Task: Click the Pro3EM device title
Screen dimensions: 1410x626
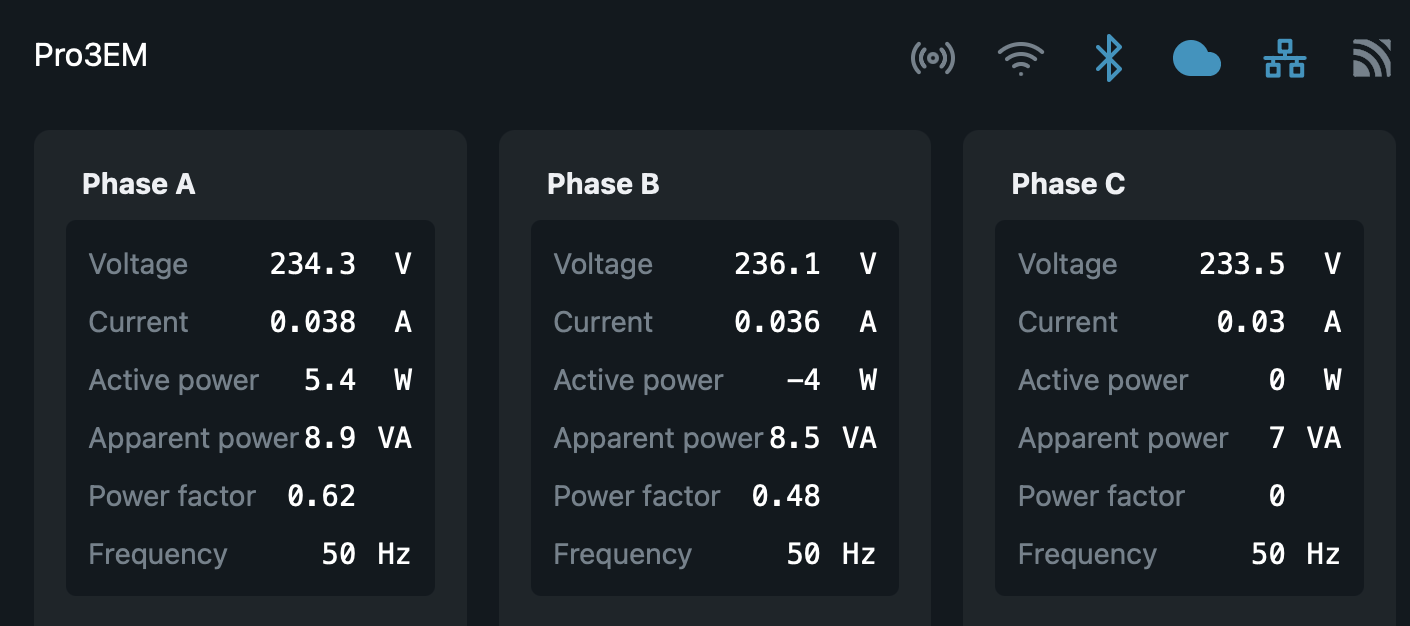Action: [x=91, y=55]
